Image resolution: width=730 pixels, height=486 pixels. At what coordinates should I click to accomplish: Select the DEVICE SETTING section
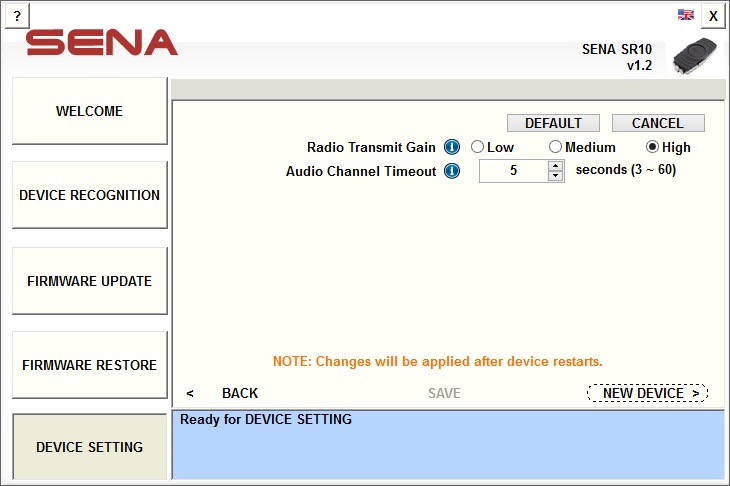pos(89,447)
